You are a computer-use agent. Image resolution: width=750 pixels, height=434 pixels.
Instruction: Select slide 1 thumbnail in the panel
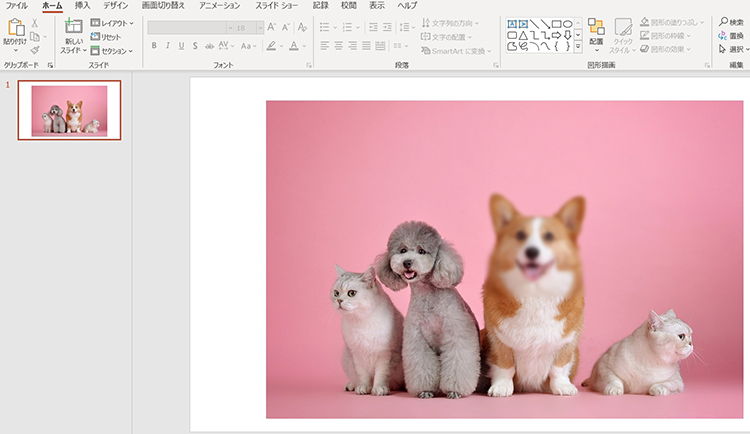(69, 110)
